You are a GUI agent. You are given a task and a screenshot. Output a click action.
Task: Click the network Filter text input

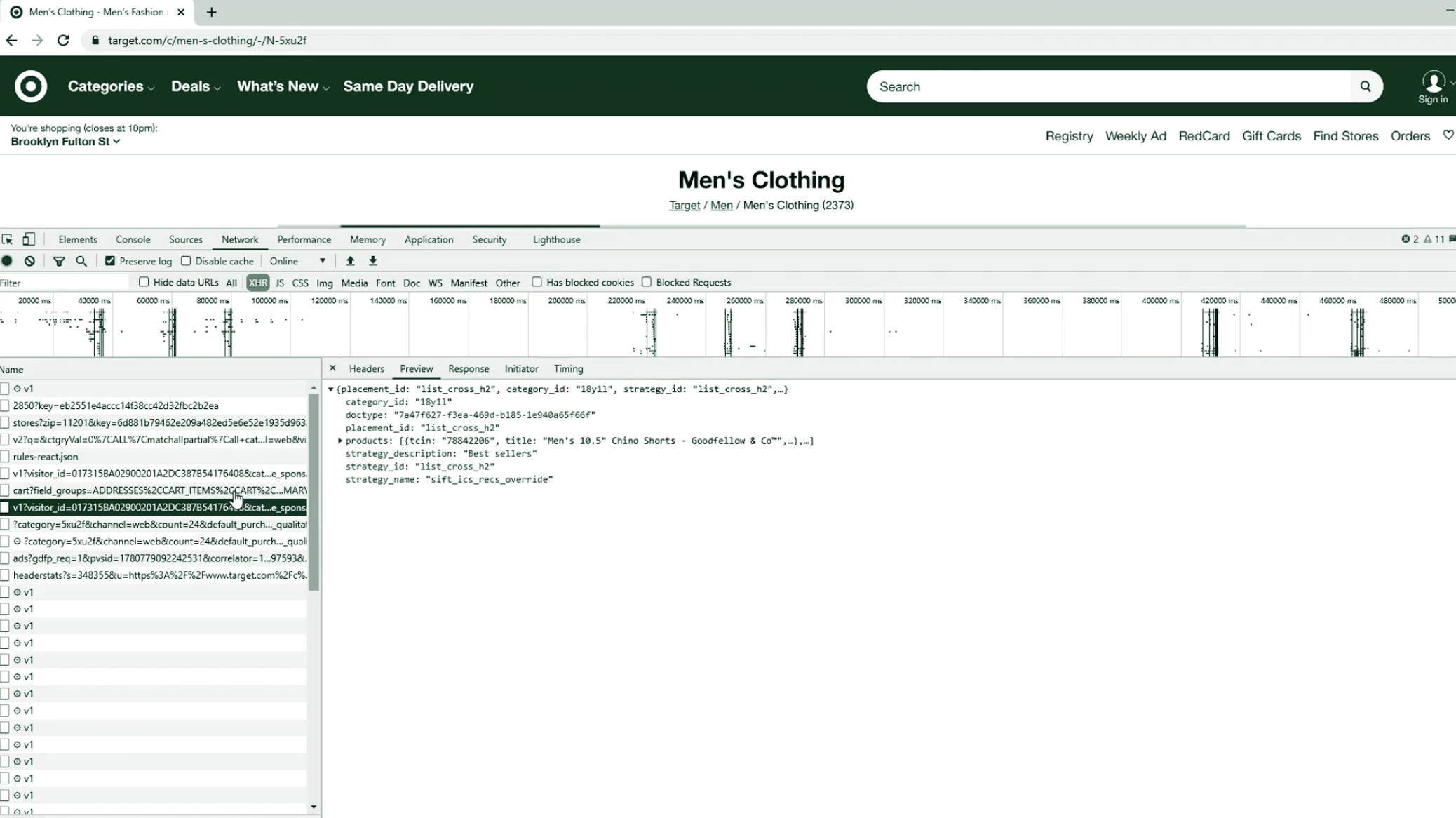click(65, 283)
